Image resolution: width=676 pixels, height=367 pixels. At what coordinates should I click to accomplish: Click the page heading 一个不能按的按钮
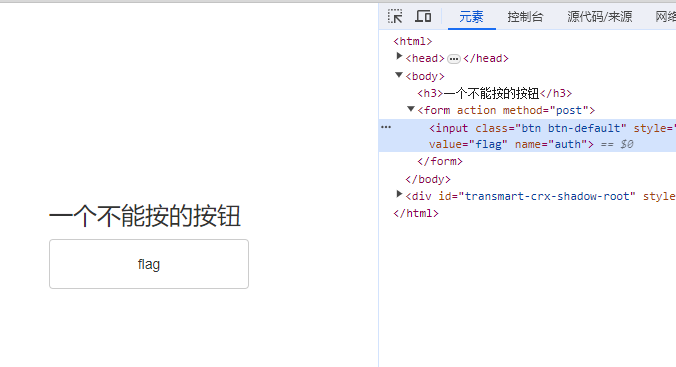click(x=145, y=216)
